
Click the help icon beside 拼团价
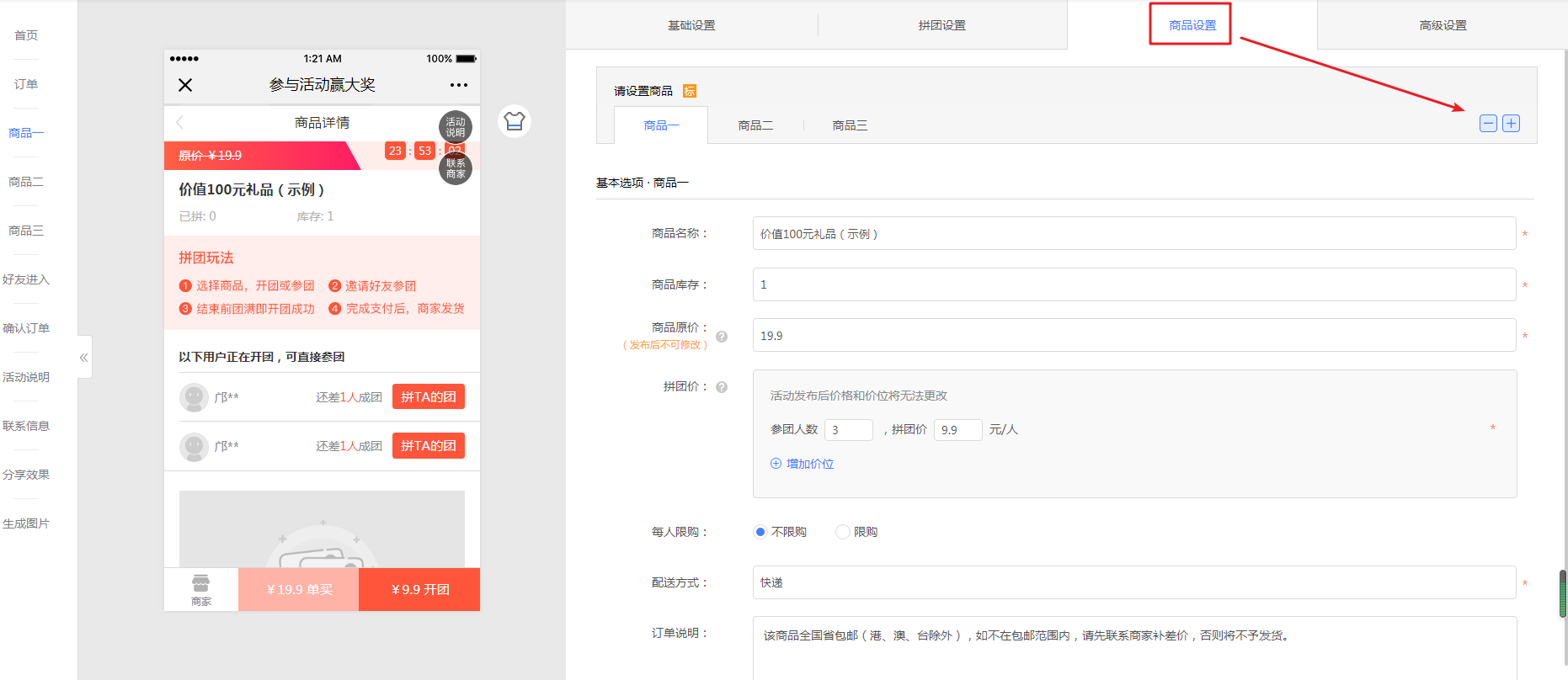coord(722,387)
